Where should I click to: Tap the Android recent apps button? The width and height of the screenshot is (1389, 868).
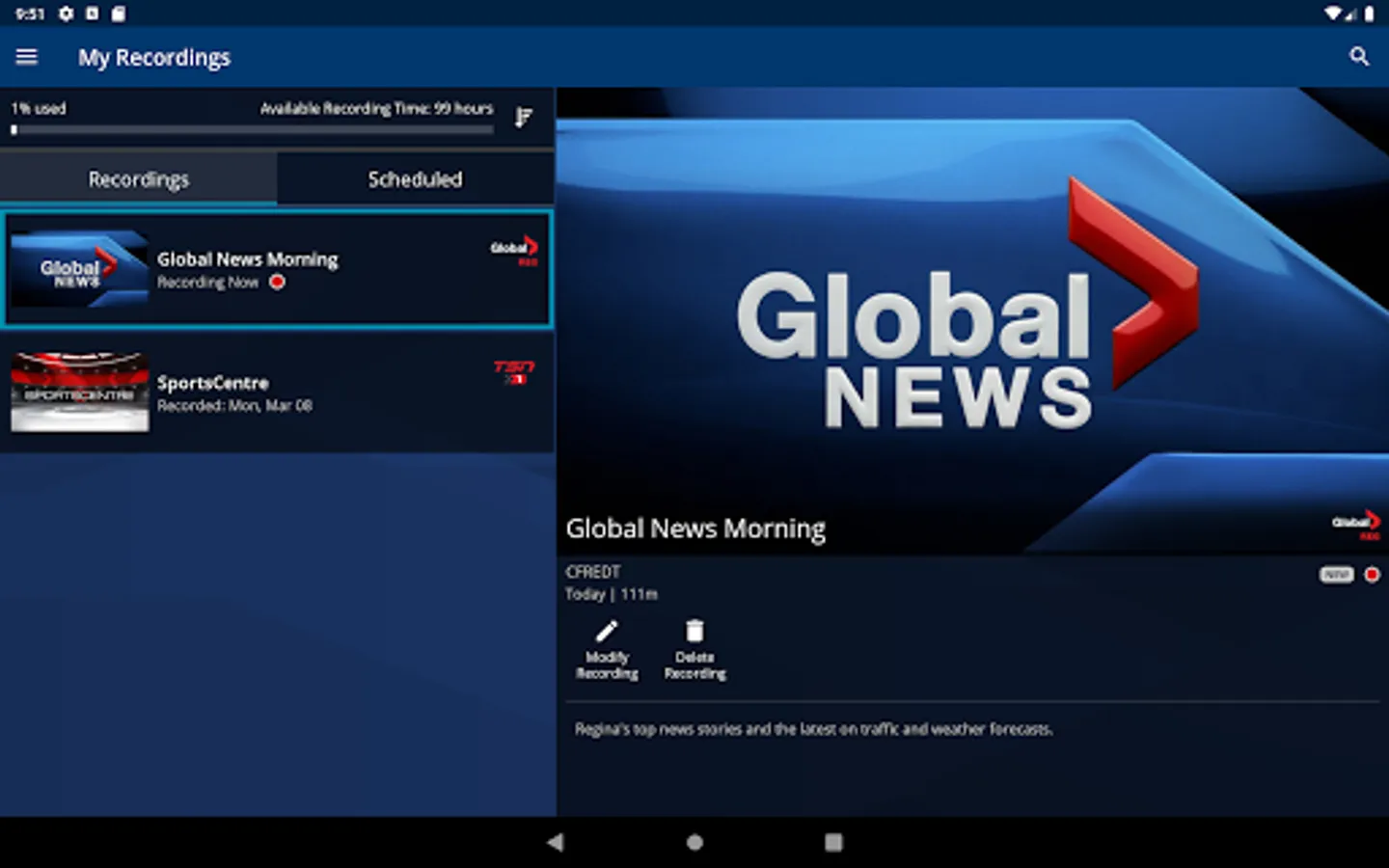point(833,842)
